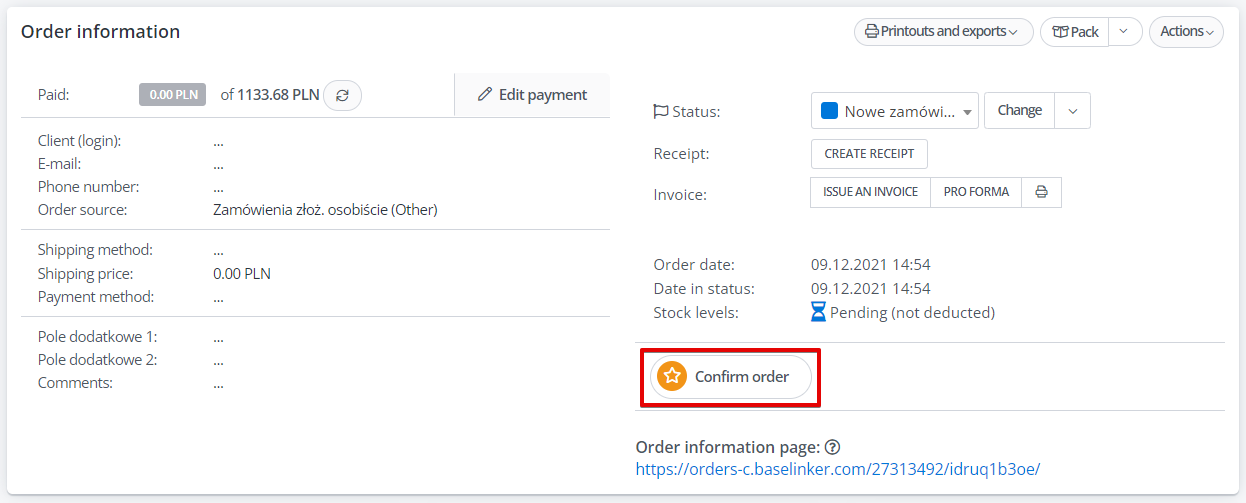Click the printer icon next to PRO FORMA
Viewport: 1246px width, 503px height.
tap(1041, 192)
